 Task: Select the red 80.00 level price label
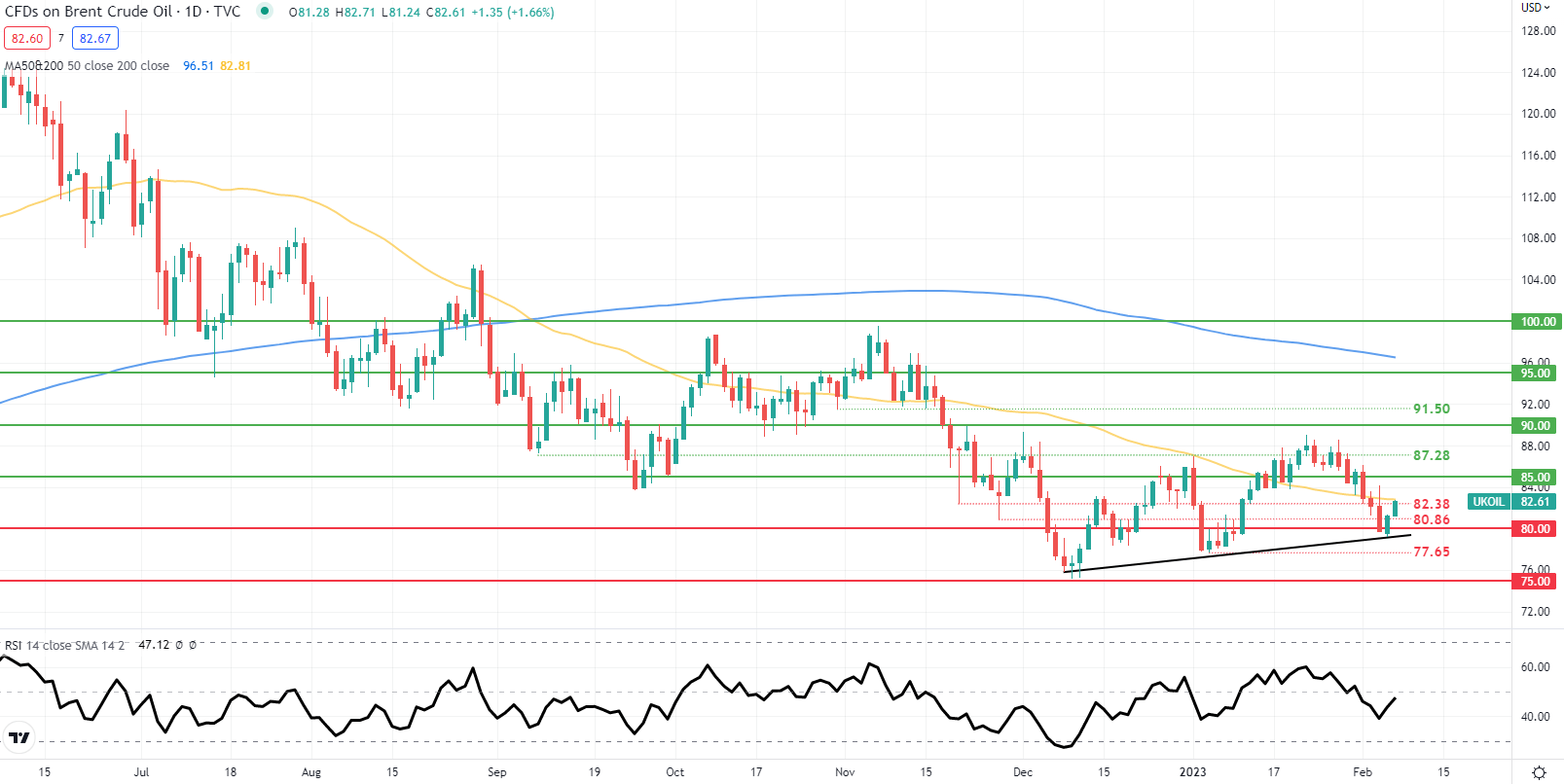[x=1536, y=529]
